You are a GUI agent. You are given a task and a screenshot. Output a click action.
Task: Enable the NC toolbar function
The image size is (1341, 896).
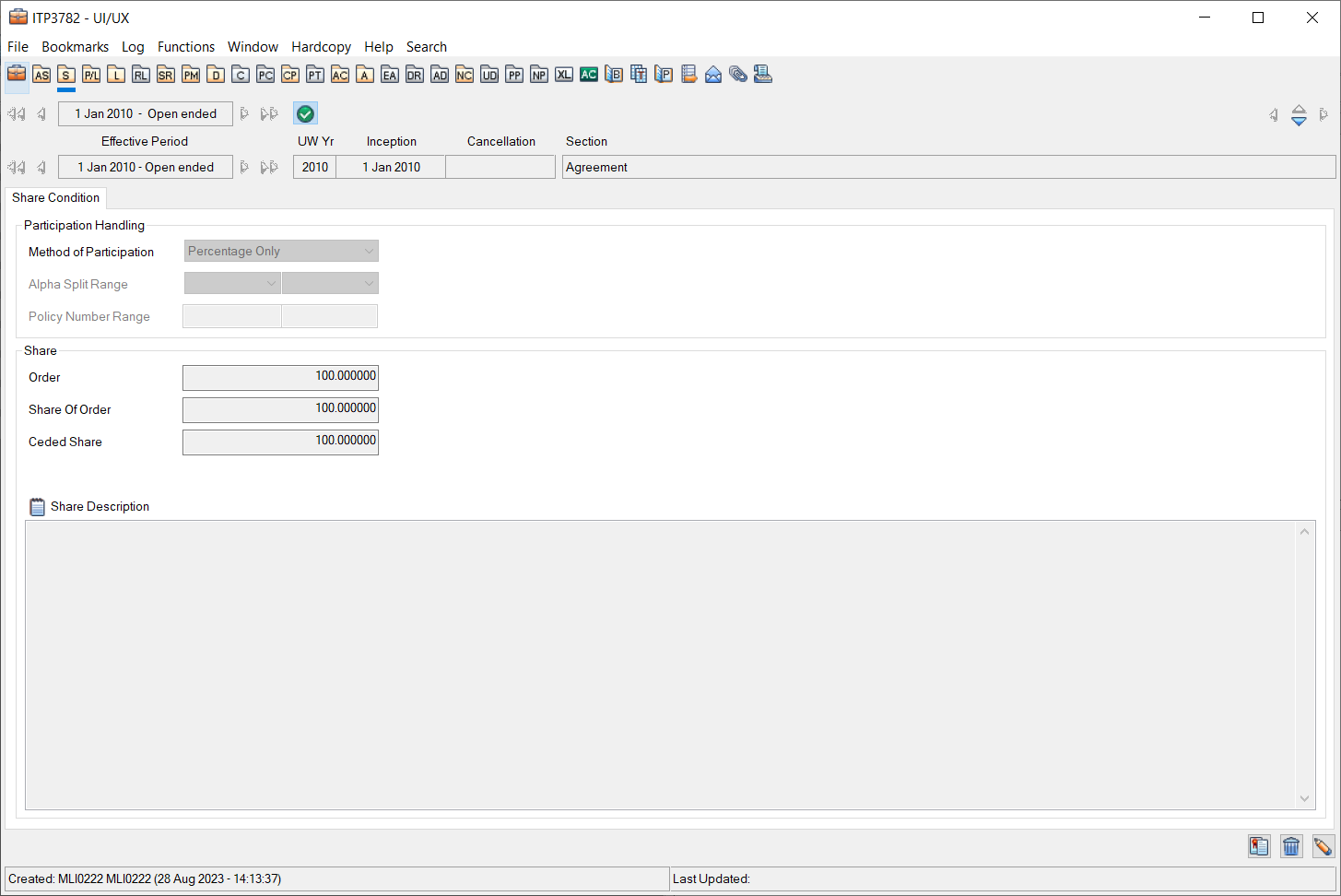click(x=464, y=75)
